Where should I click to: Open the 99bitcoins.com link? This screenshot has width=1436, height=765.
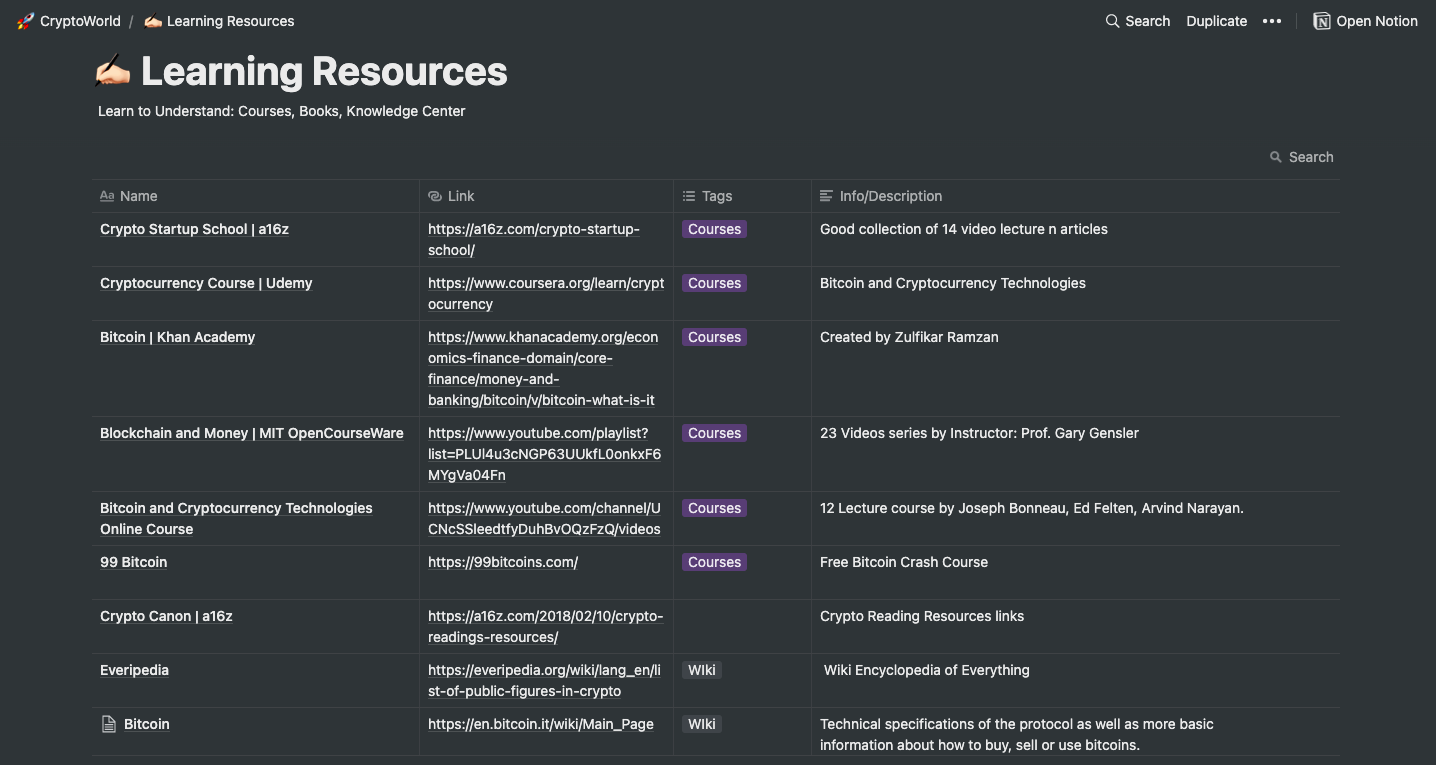[x=503, y=562]
